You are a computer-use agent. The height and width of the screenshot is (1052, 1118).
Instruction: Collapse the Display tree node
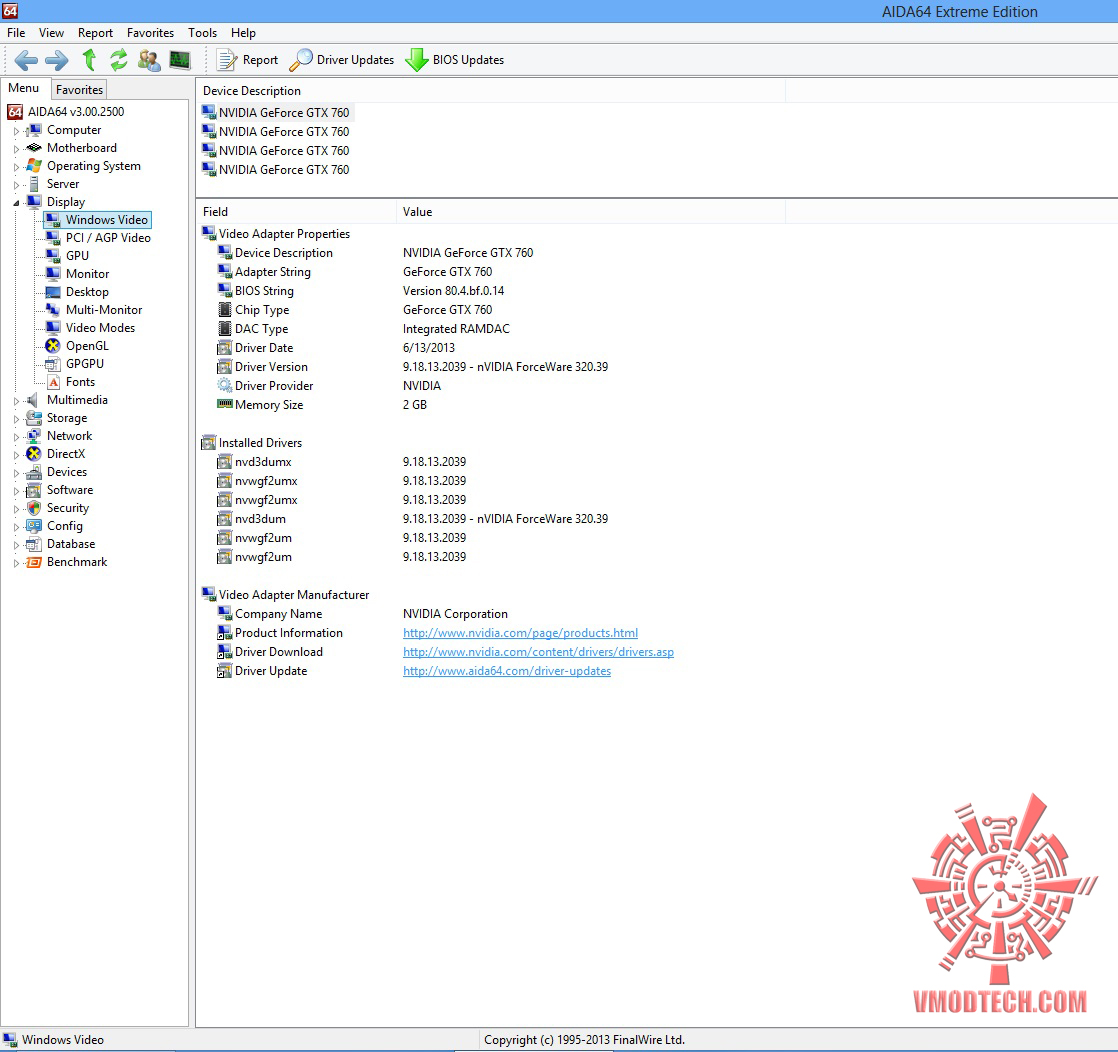coord(16,203)
